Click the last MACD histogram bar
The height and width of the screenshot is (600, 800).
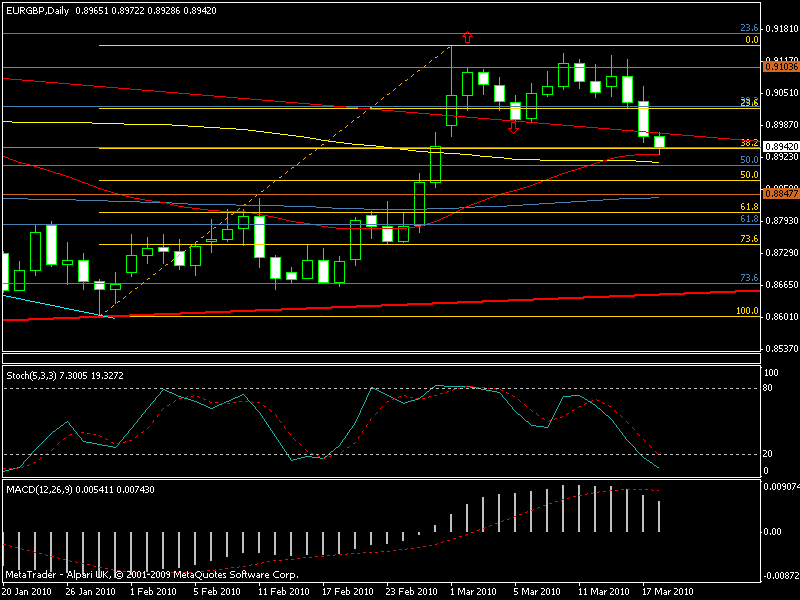click(659, 516)
